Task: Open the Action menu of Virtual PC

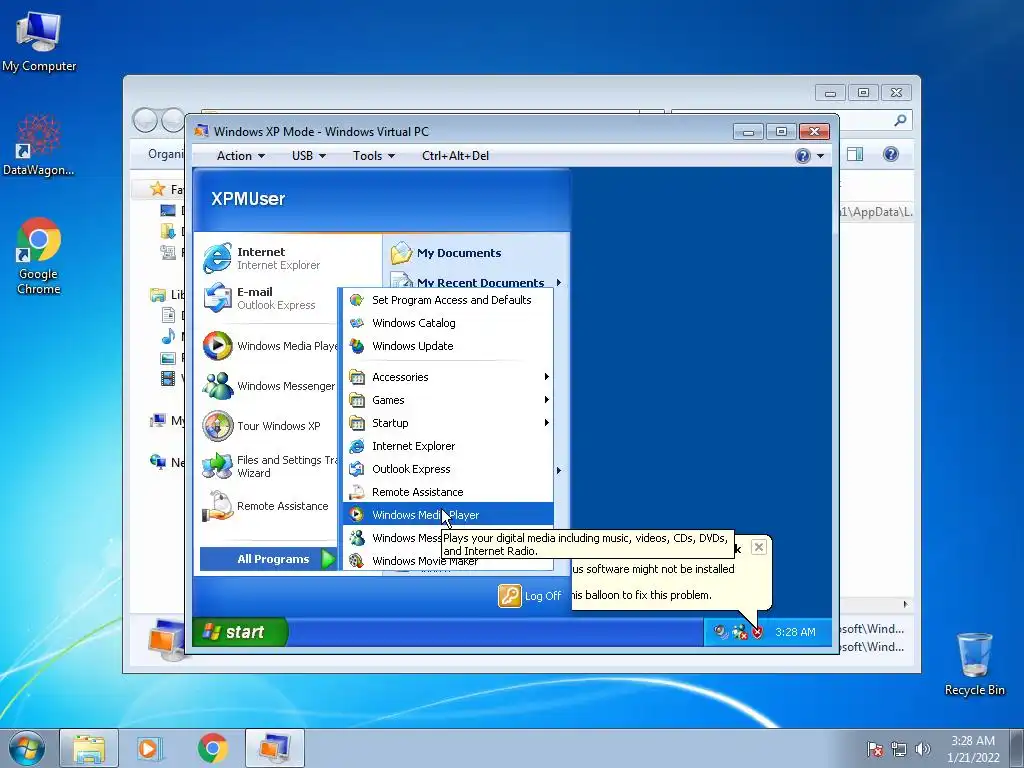Action: (240, 155)
